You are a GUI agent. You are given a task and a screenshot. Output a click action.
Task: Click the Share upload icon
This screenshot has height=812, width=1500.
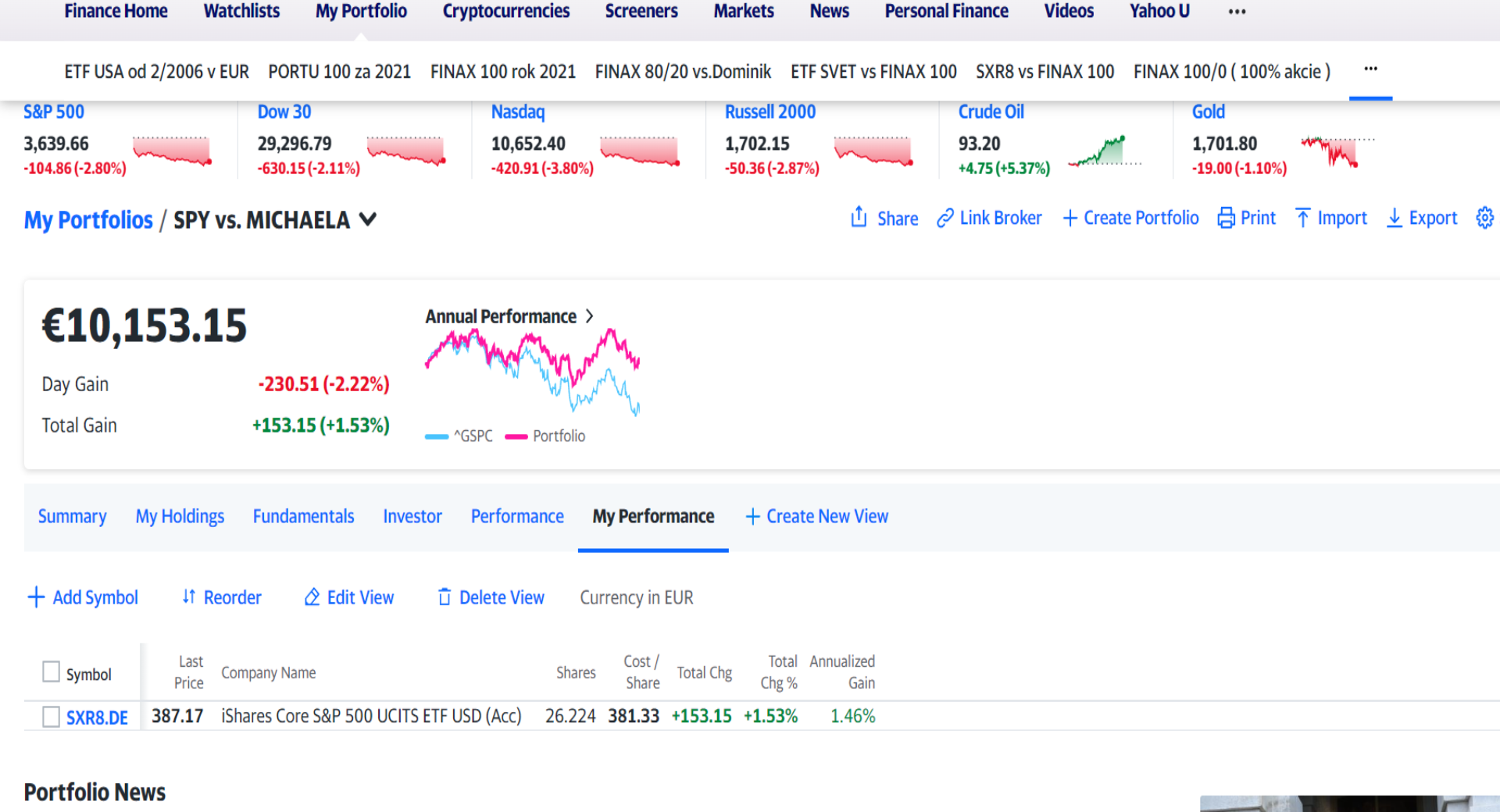[859, 217]
